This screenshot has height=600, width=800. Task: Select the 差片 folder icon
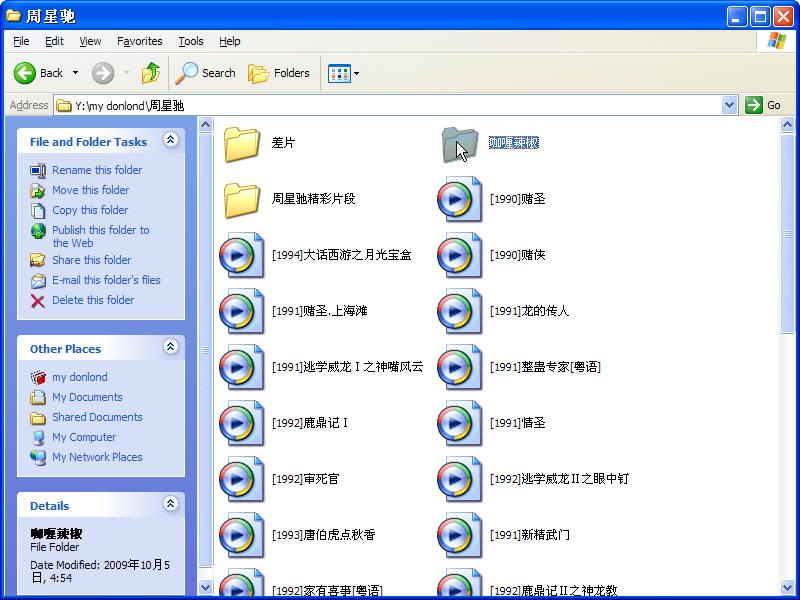(242, 143)
